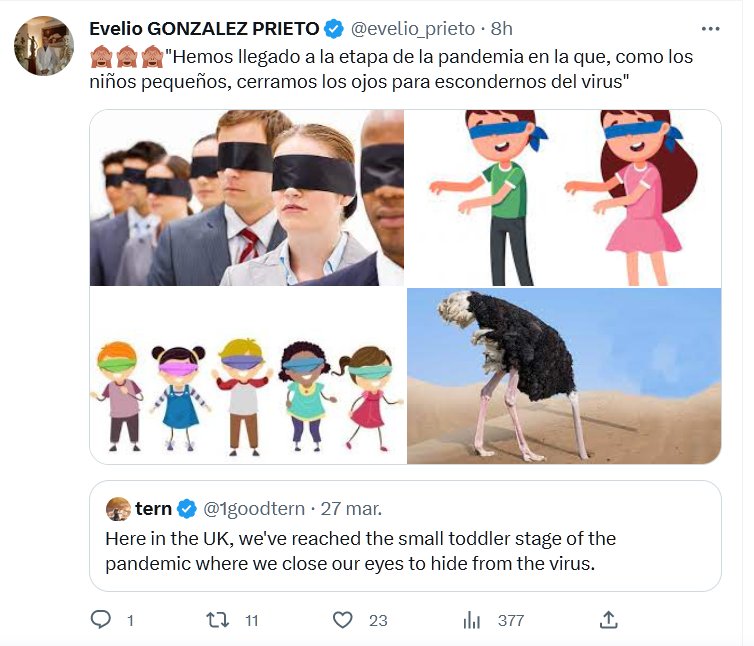The width and height of the screenshot is (754, 646).
Task: Open the 8h timestamp link
Action: click(x=502, y=29)
